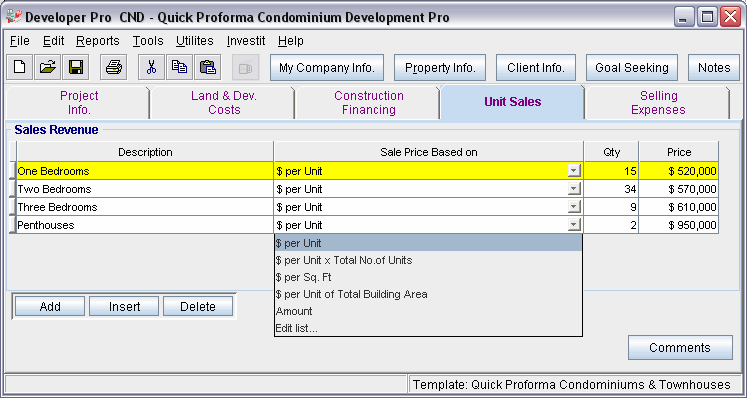Choose '$ per Sq. Ft' option
Viewport: 747px width, 398px height.
pyautogui.click(x=428, y=277)
